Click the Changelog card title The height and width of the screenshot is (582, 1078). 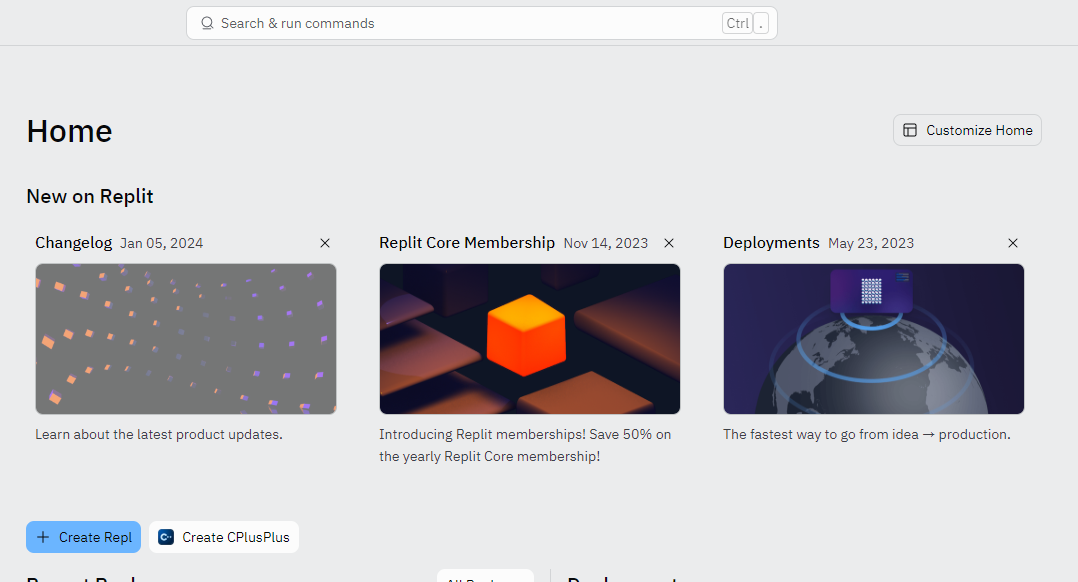(x=74, y=243)
